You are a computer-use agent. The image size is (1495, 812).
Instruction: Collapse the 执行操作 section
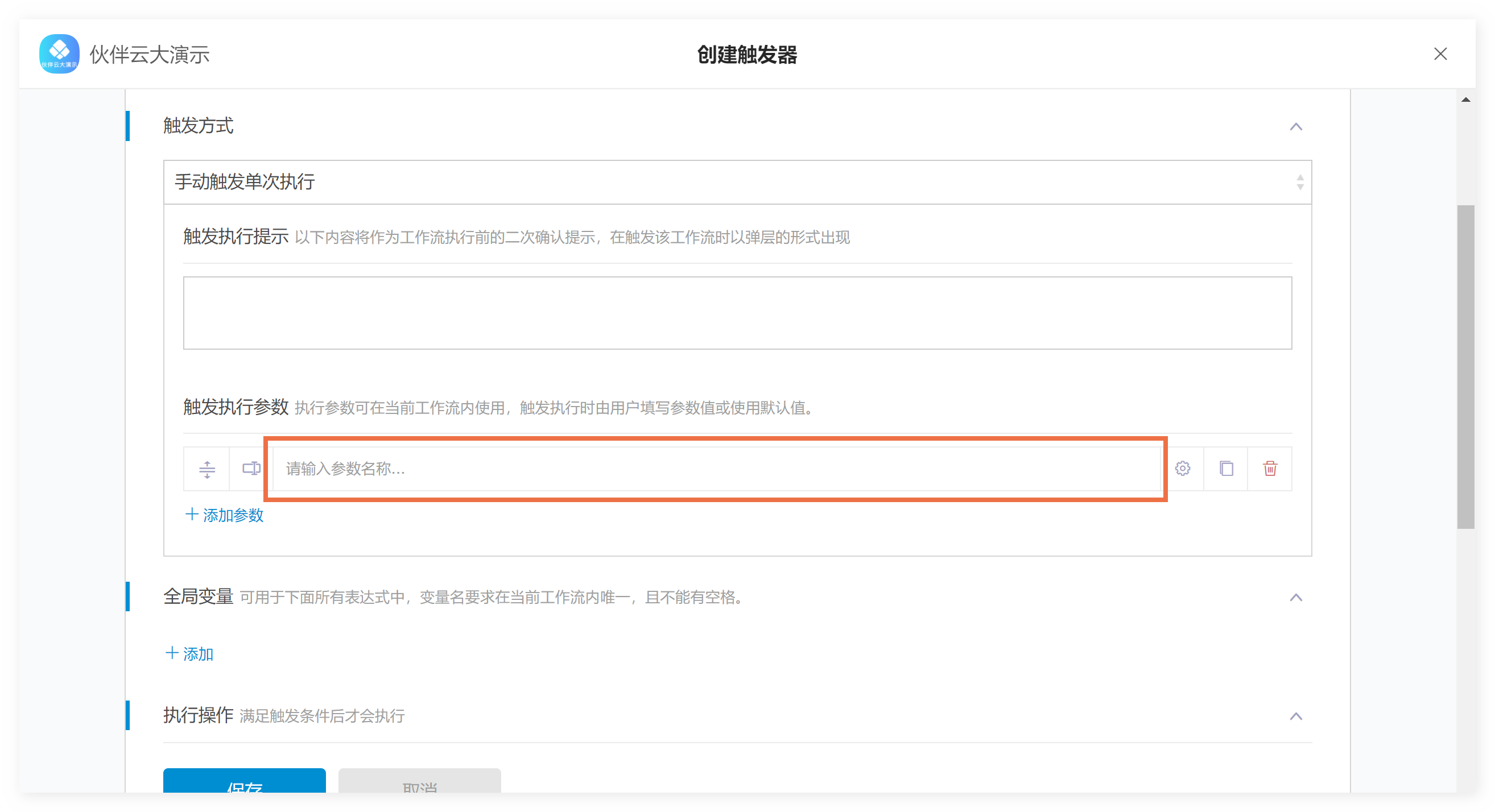(1295, 716)
